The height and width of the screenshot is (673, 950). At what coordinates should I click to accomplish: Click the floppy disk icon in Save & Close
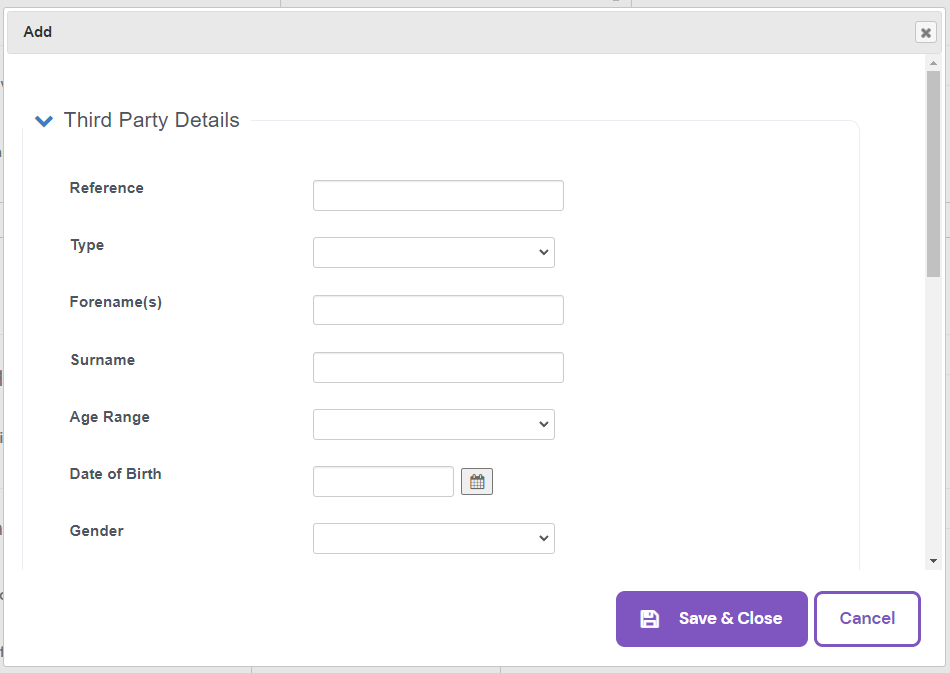[649, 619]
